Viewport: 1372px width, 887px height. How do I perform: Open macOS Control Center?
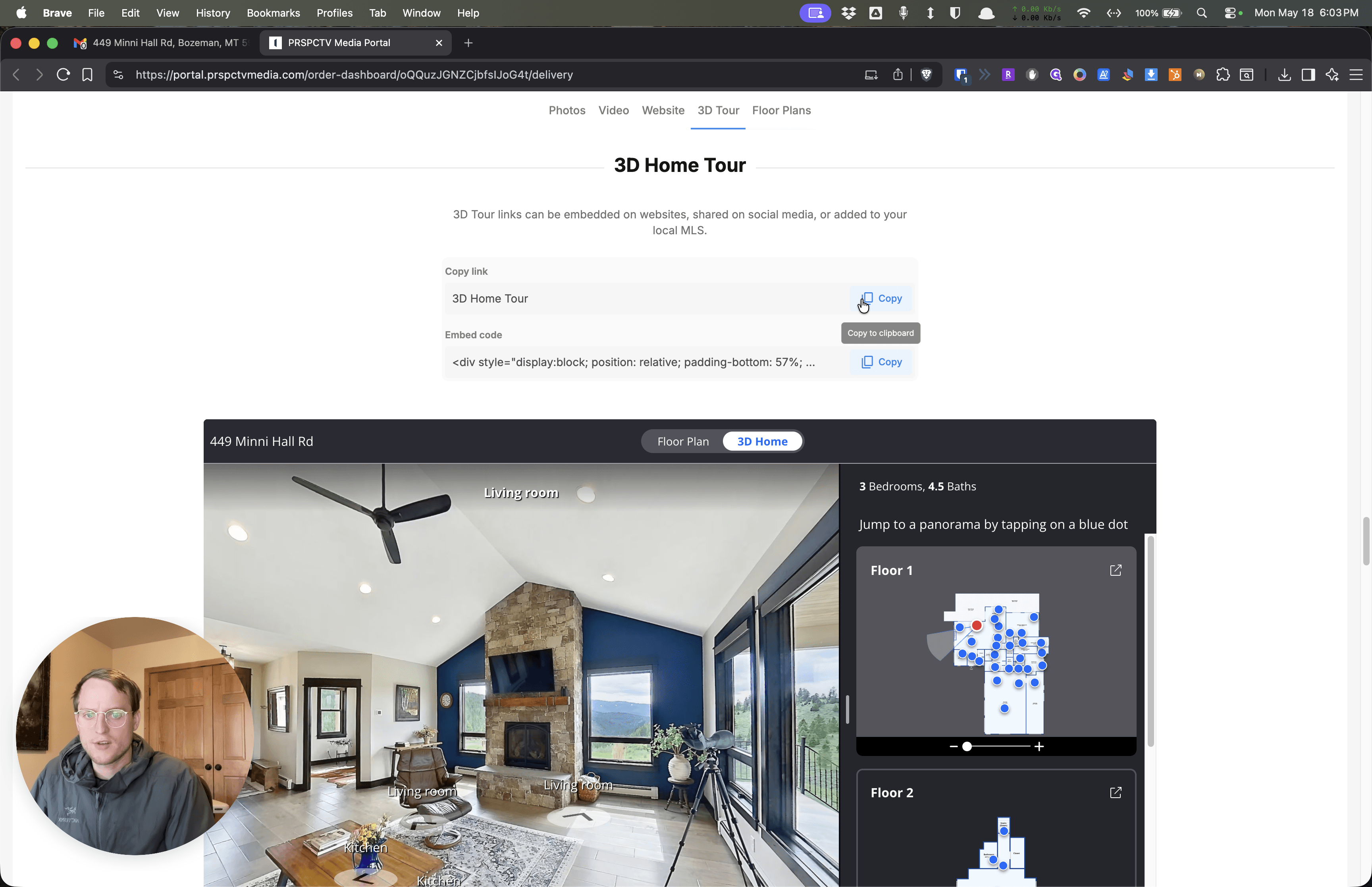point(1230,13)
